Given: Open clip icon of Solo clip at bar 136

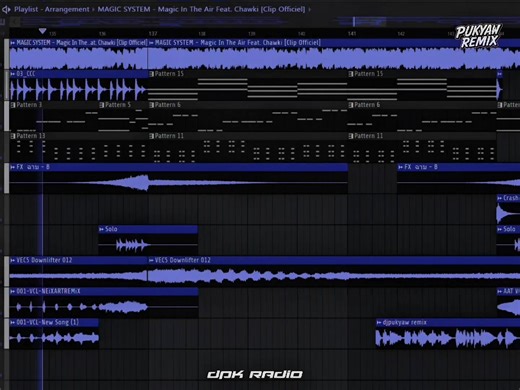Looking at the screenshot, I should click(101, 229).
